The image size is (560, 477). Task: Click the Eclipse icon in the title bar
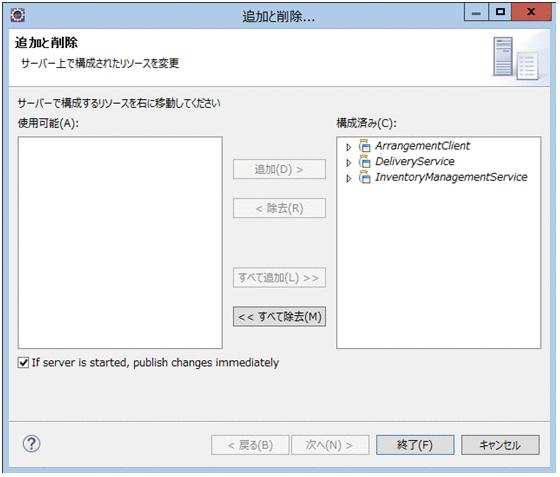18,15
